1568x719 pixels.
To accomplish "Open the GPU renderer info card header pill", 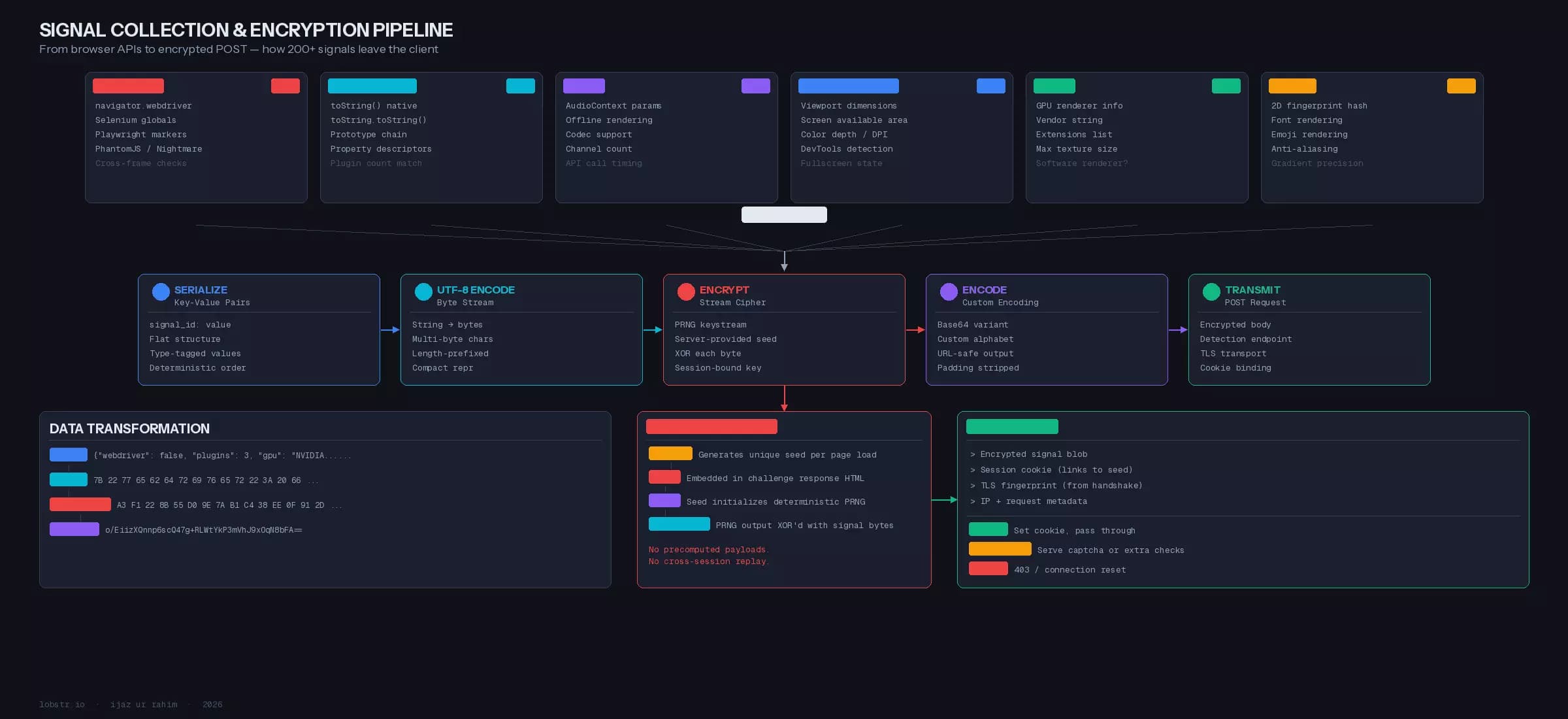I will pos(1054,86).
